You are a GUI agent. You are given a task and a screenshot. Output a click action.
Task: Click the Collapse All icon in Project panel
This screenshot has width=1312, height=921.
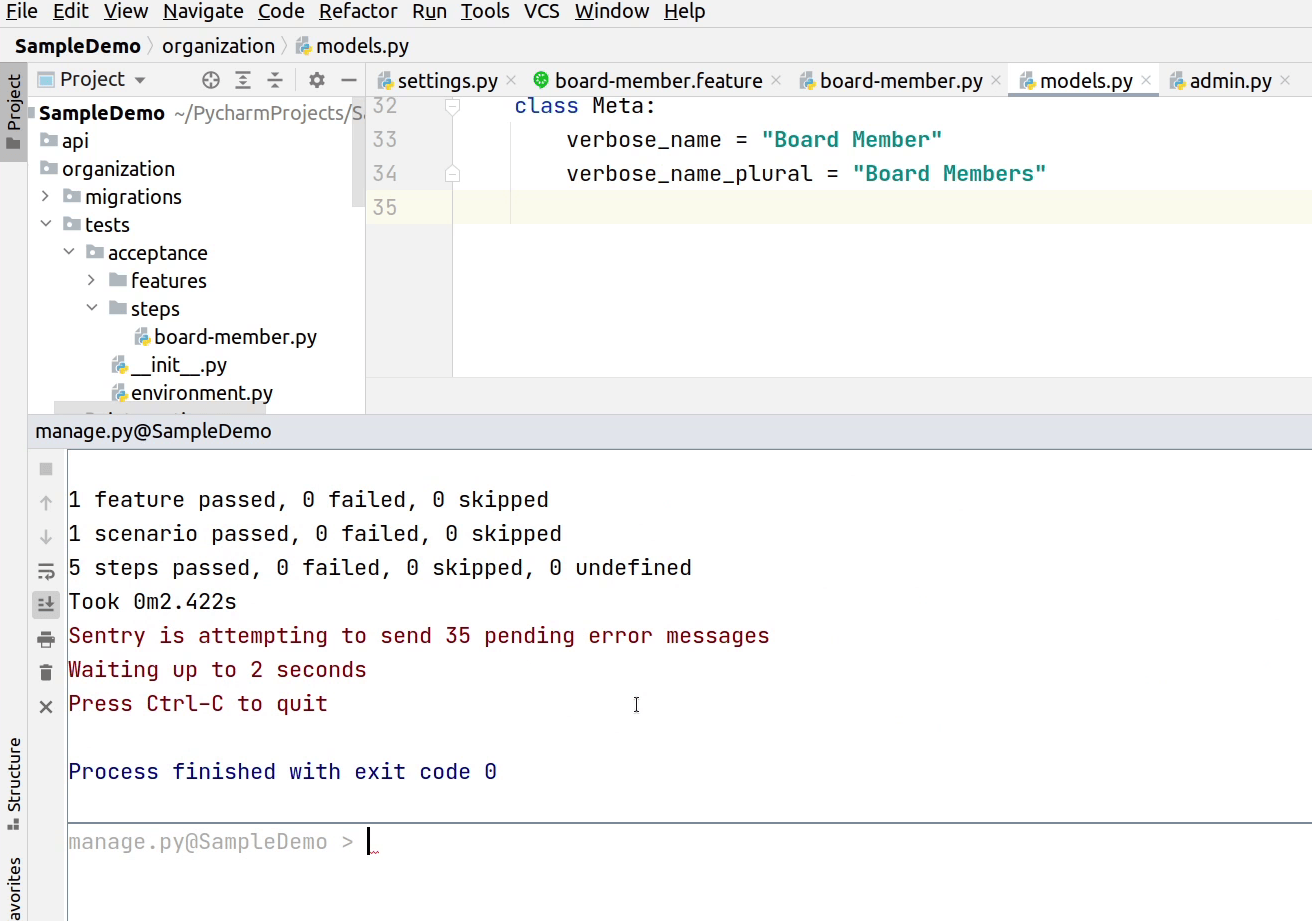[275, 80]
